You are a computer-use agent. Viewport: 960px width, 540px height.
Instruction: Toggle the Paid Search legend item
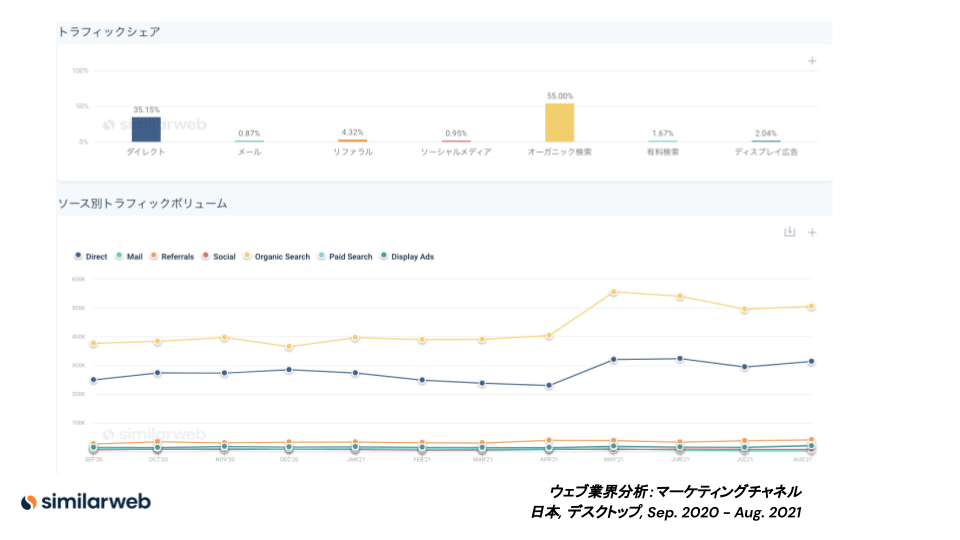pos(346,257)
